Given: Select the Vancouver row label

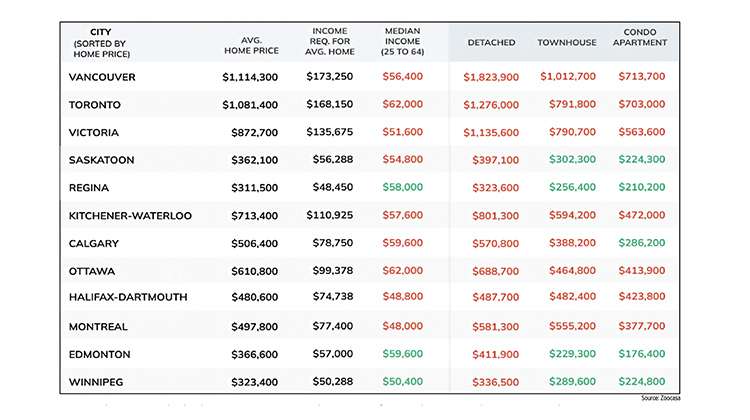Looking at the screenshot, I should pyautogui.click(x=102, y=77).
